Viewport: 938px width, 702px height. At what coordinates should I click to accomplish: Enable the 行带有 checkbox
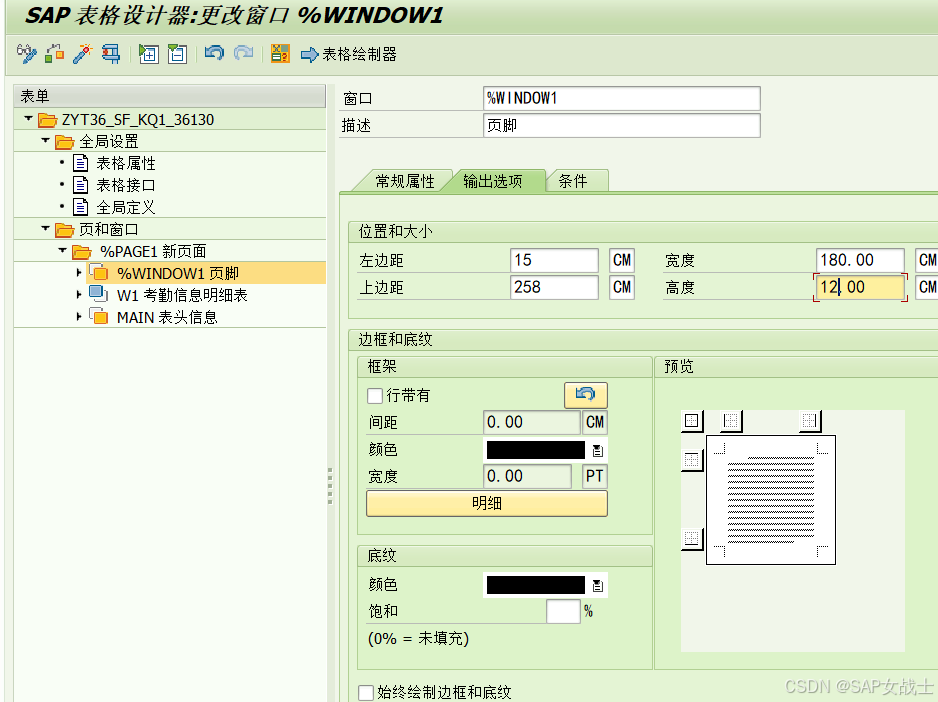pyautogui.click(x=375, y=396)
